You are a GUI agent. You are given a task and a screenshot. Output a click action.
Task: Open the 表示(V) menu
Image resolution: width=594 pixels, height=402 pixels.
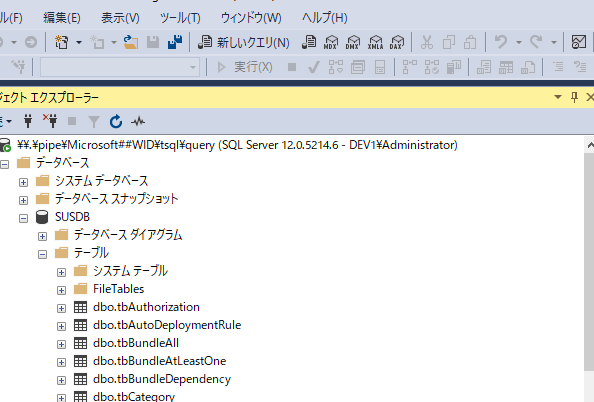(x=120, y=17)
